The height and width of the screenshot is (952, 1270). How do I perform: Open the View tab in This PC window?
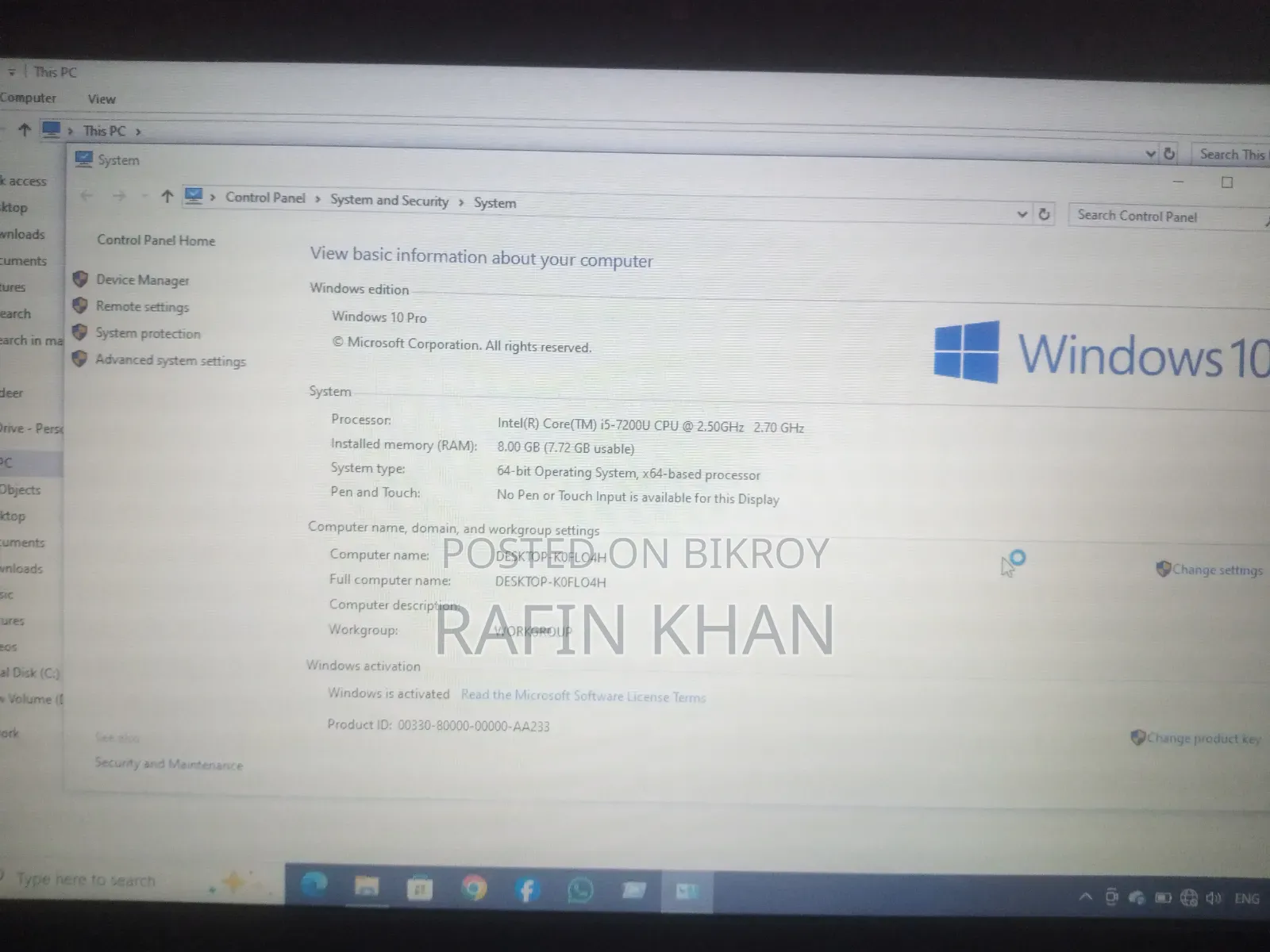(x=102, y=99)
